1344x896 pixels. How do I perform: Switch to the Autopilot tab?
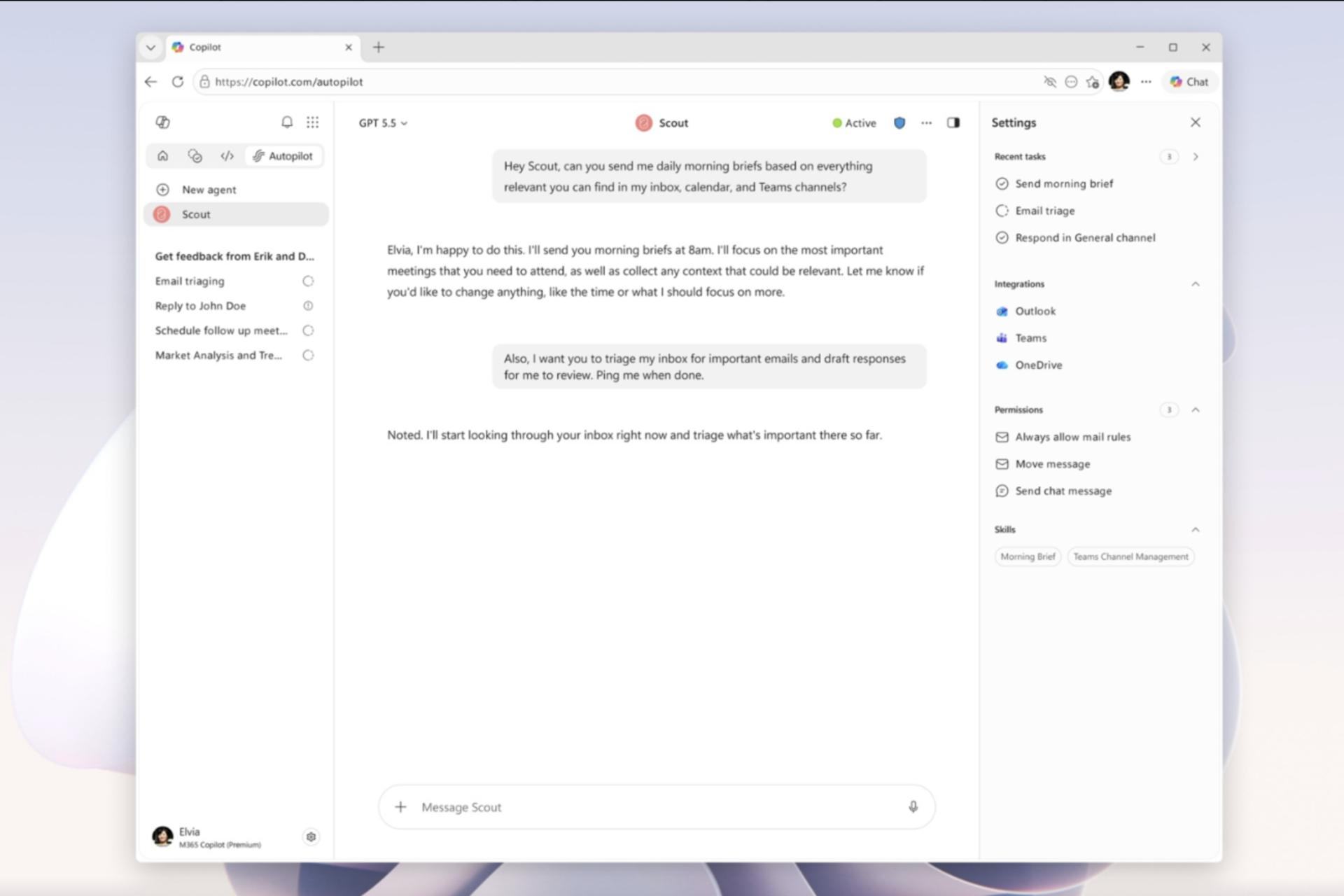283,155
